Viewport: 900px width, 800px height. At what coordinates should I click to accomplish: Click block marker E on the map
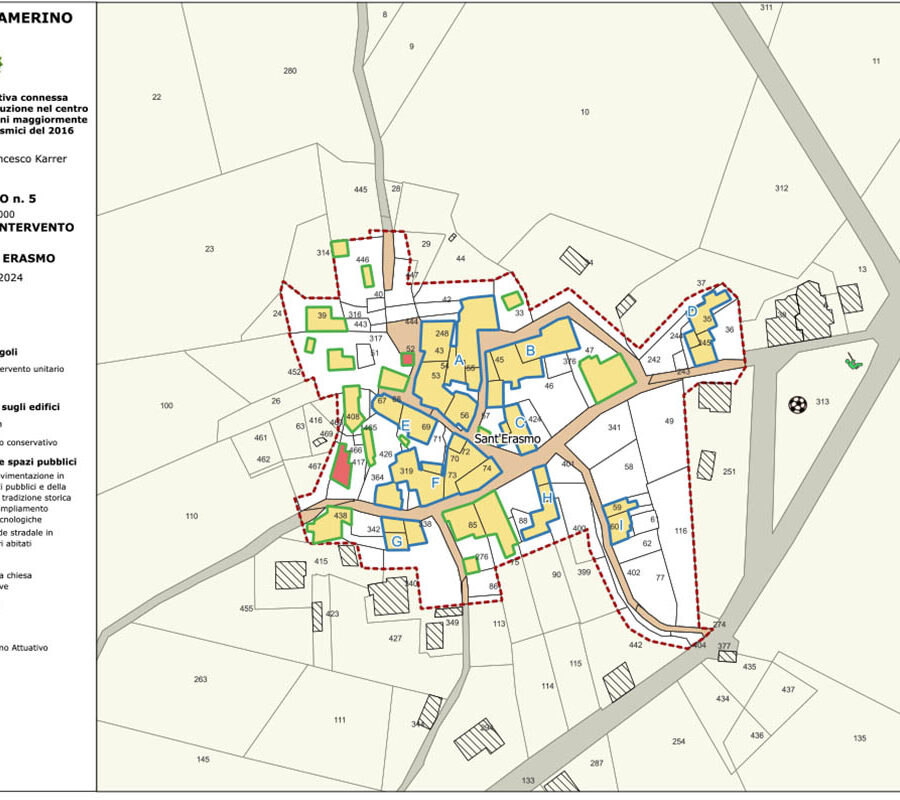pos(405,425)
